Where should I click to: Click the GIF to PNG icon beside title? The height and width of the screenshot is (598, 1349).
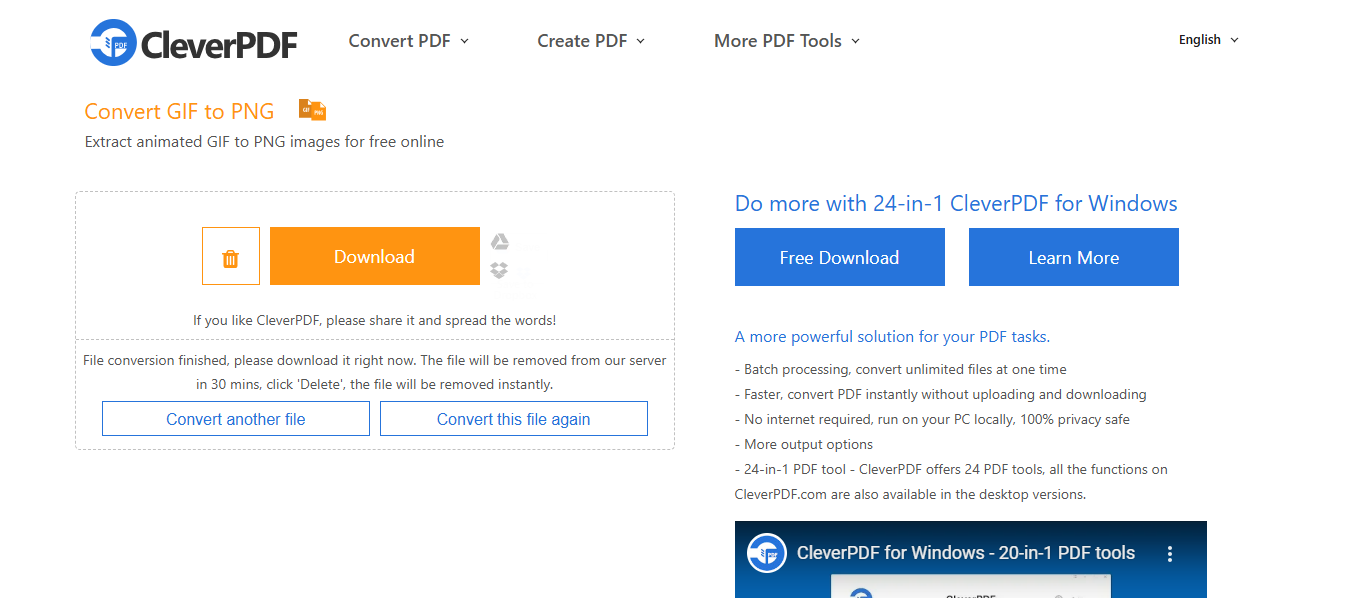point(312,110)
